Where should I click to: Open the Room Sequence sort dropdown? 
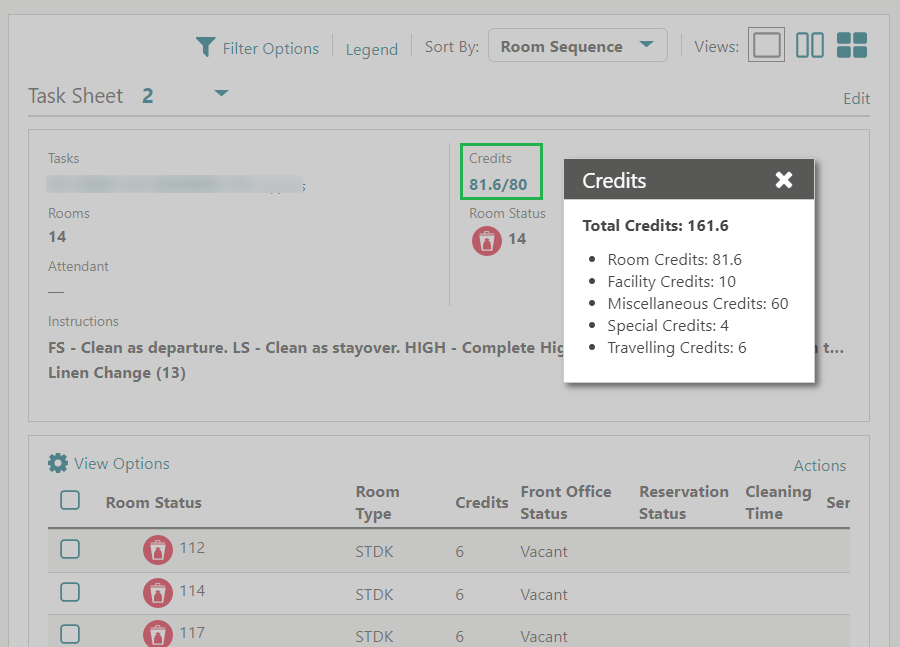tap(577, 45)
